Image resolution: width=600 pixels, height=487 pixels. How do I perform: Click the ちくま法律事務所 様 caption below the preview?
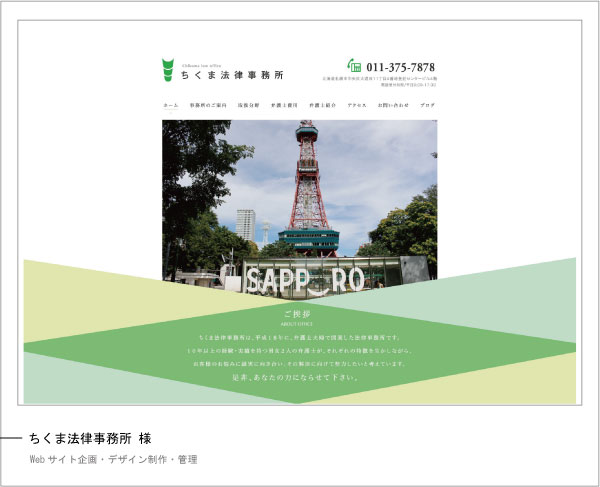(90, 438)
